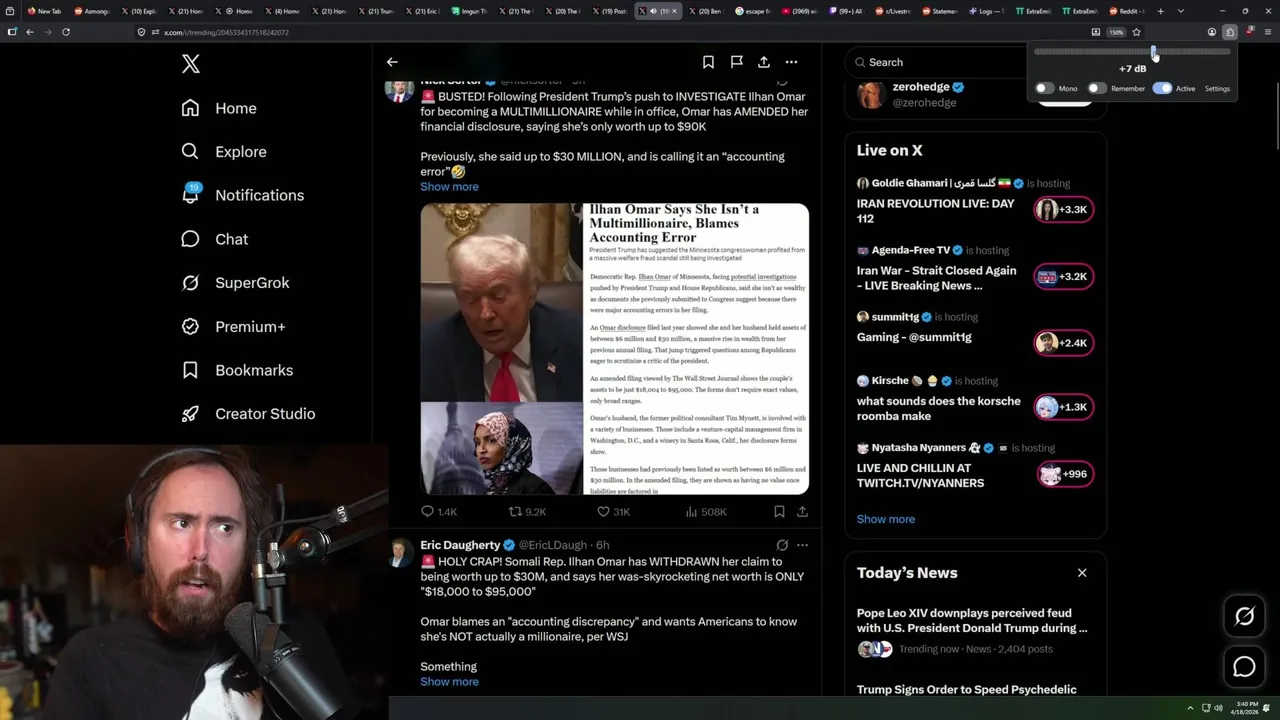
Task: Open volume extension Settings
Action: 1217,89
